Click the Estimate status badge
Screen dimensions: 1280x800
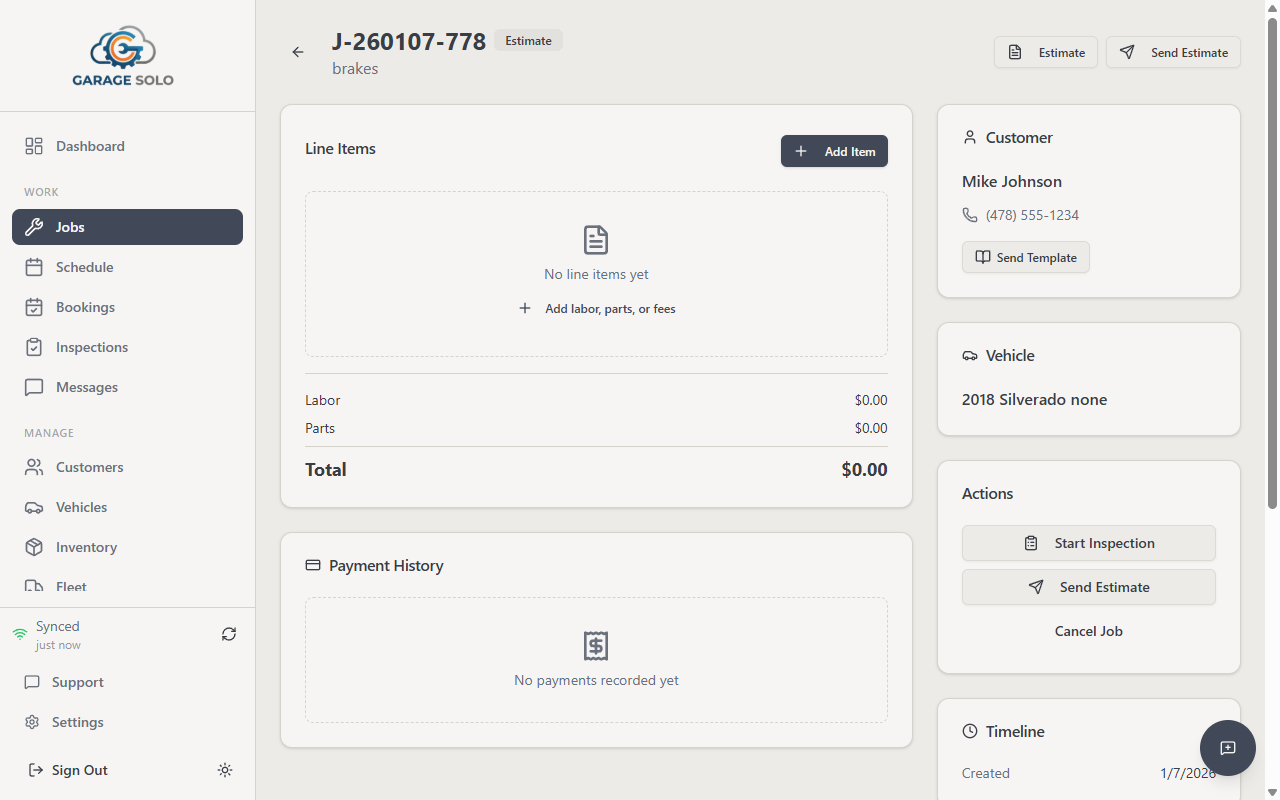(528, 41)
